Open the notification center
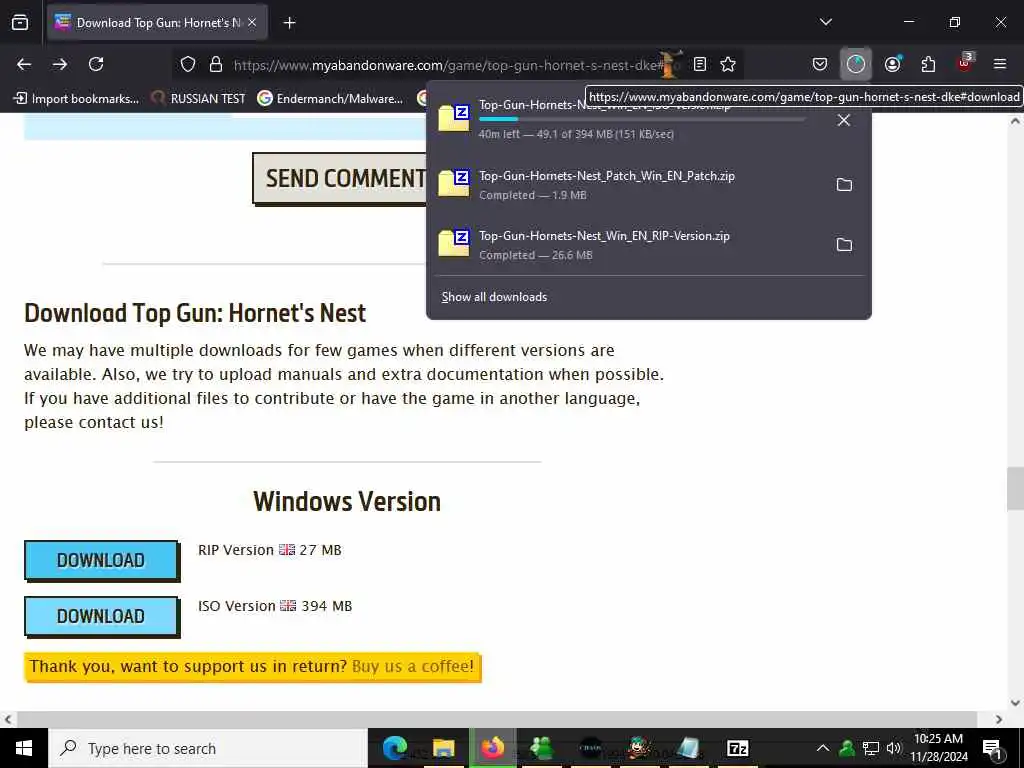This screenshot has height=768, width=1024. pyautogui.click(x=992, y=748)
